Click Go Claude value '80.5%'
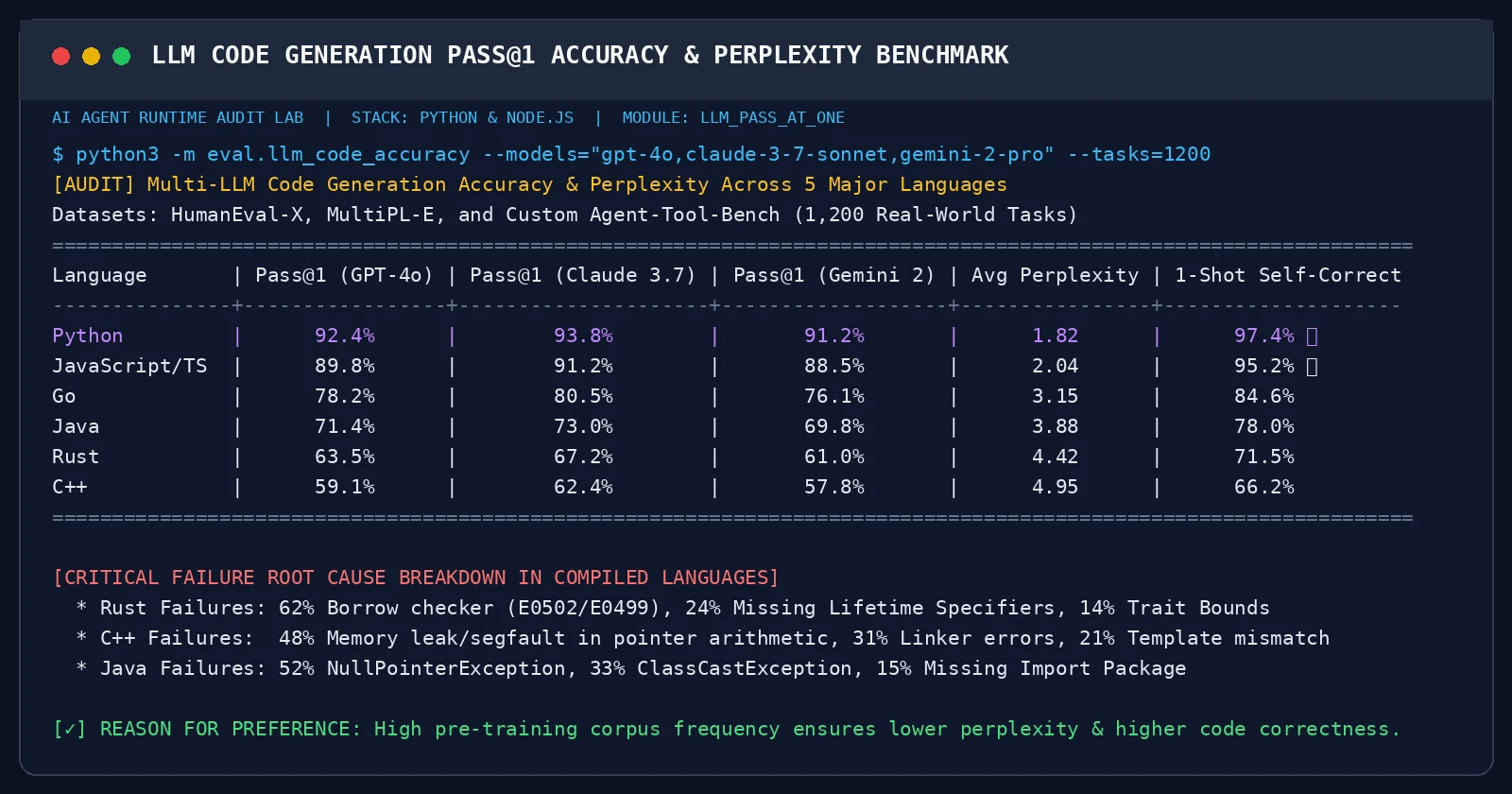This screenshot has height=794, width=1512. coord(584,396)
